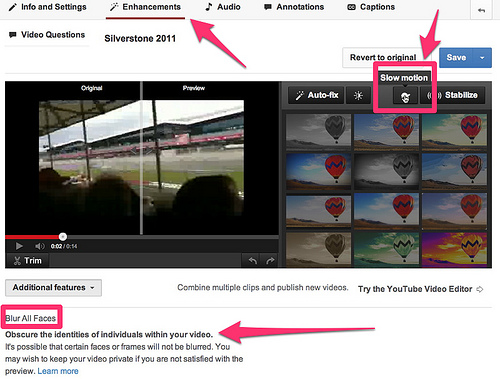
Task: Expand the Save button dropdown arrow
Action: (x=482, y=57)
